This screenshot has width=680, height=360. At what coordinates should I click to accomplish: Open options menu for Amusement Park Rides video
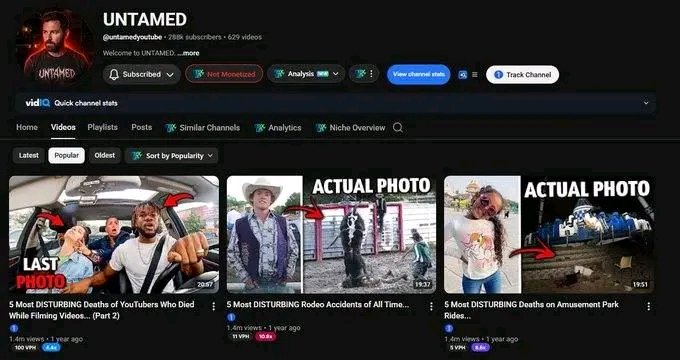pyautogui.click(x=648, y=307)
